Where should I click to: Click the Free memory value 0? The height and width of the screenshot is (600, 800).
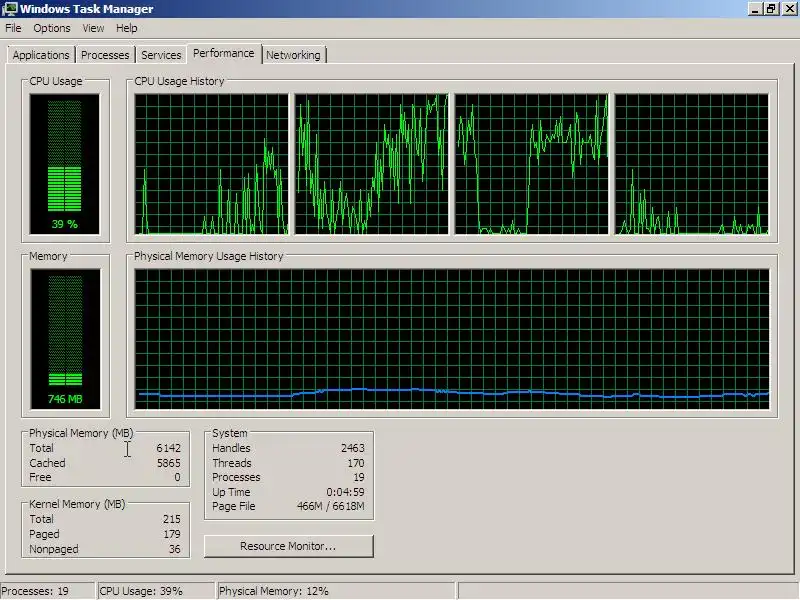point(177,477)
